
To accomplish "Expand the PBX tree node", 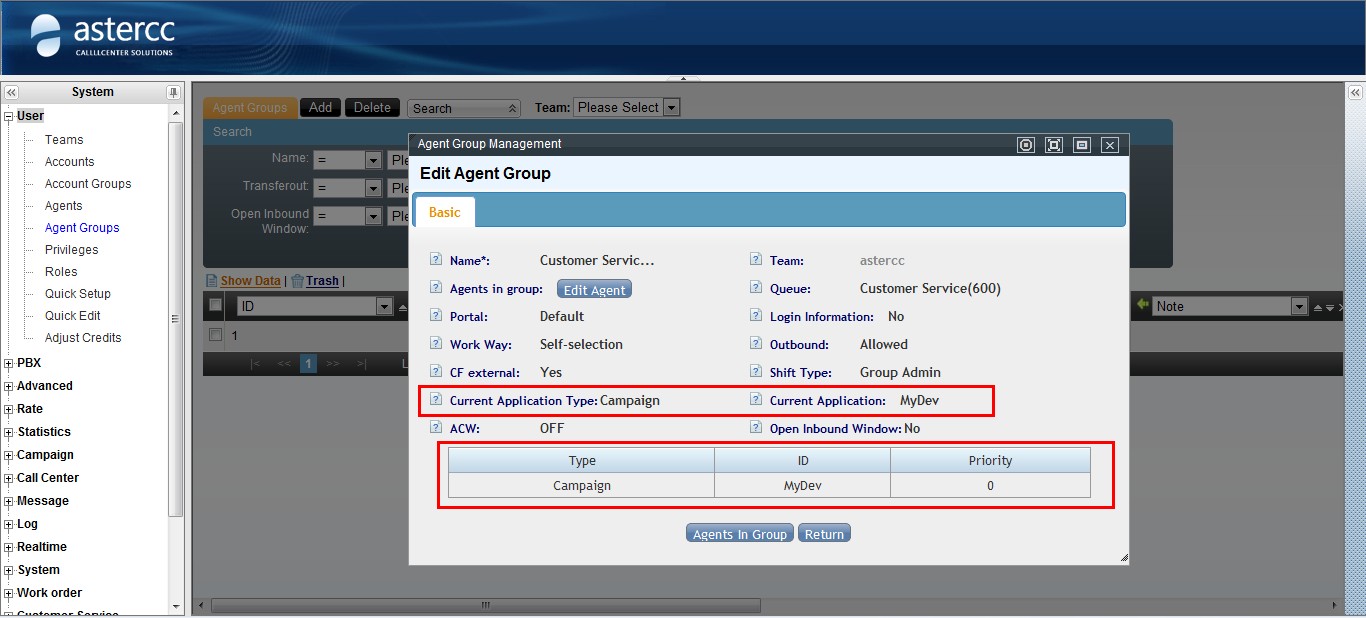I will point(9,364).
